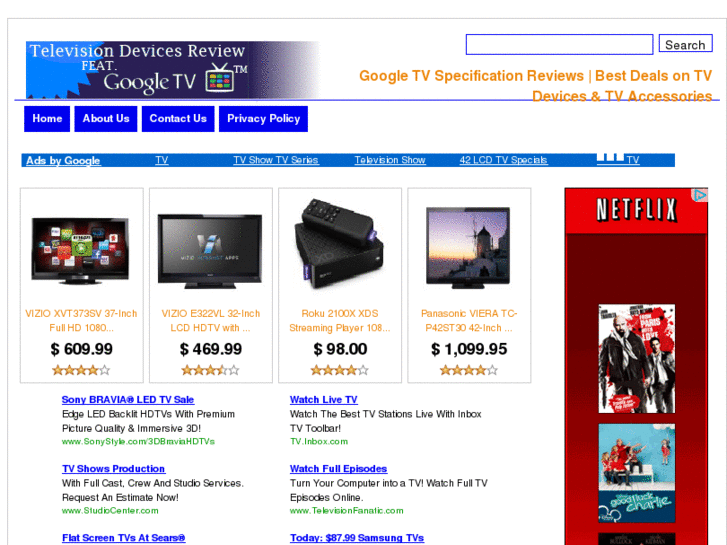Click the Netflix logo in sidebar ad
This screenshot has height=545, width=727.
pos(636,210)
